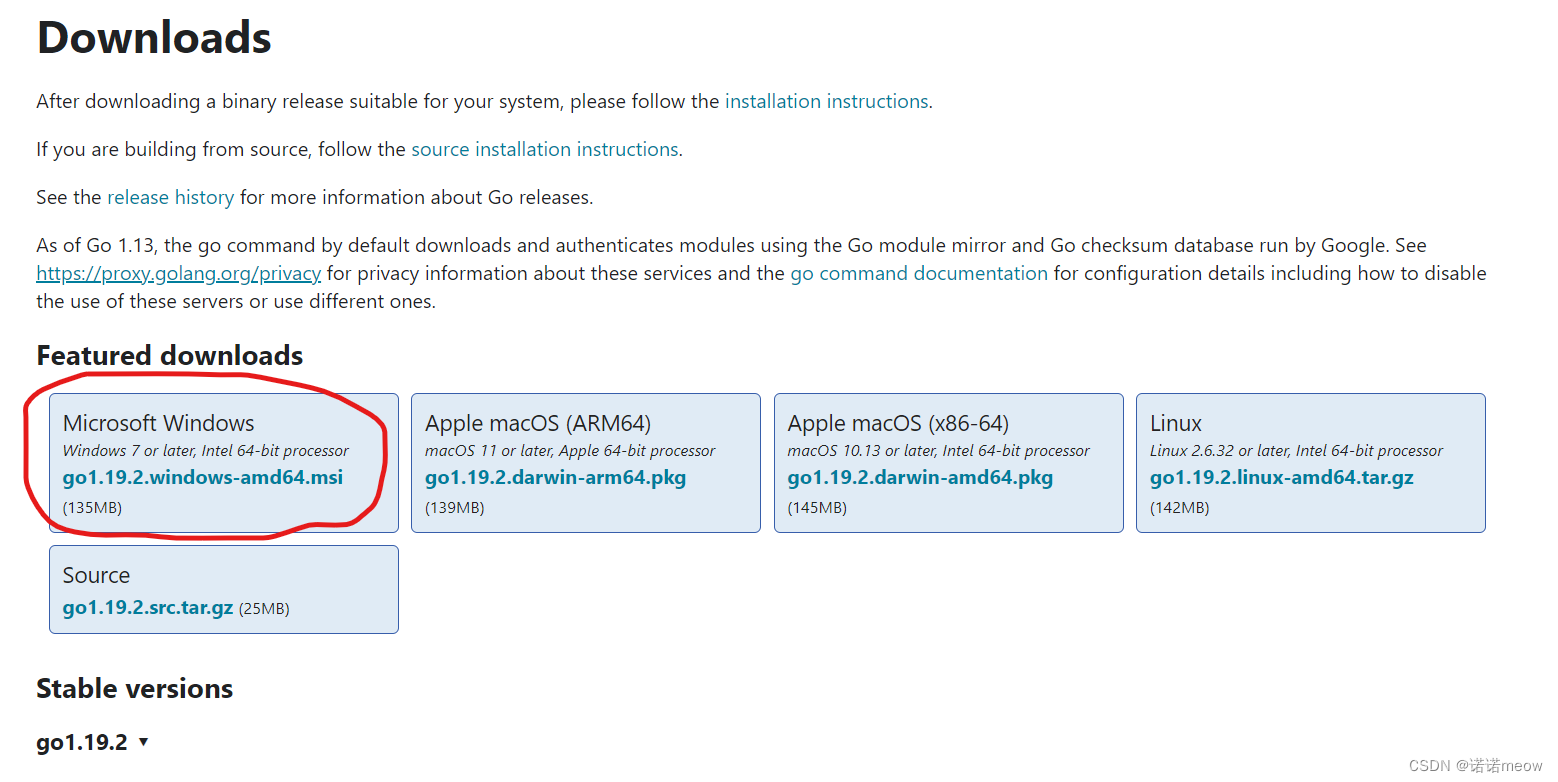Viewport: 1558px width, 782px height.
Task: Click the Stable versions heading
Action: pos(135,688)
